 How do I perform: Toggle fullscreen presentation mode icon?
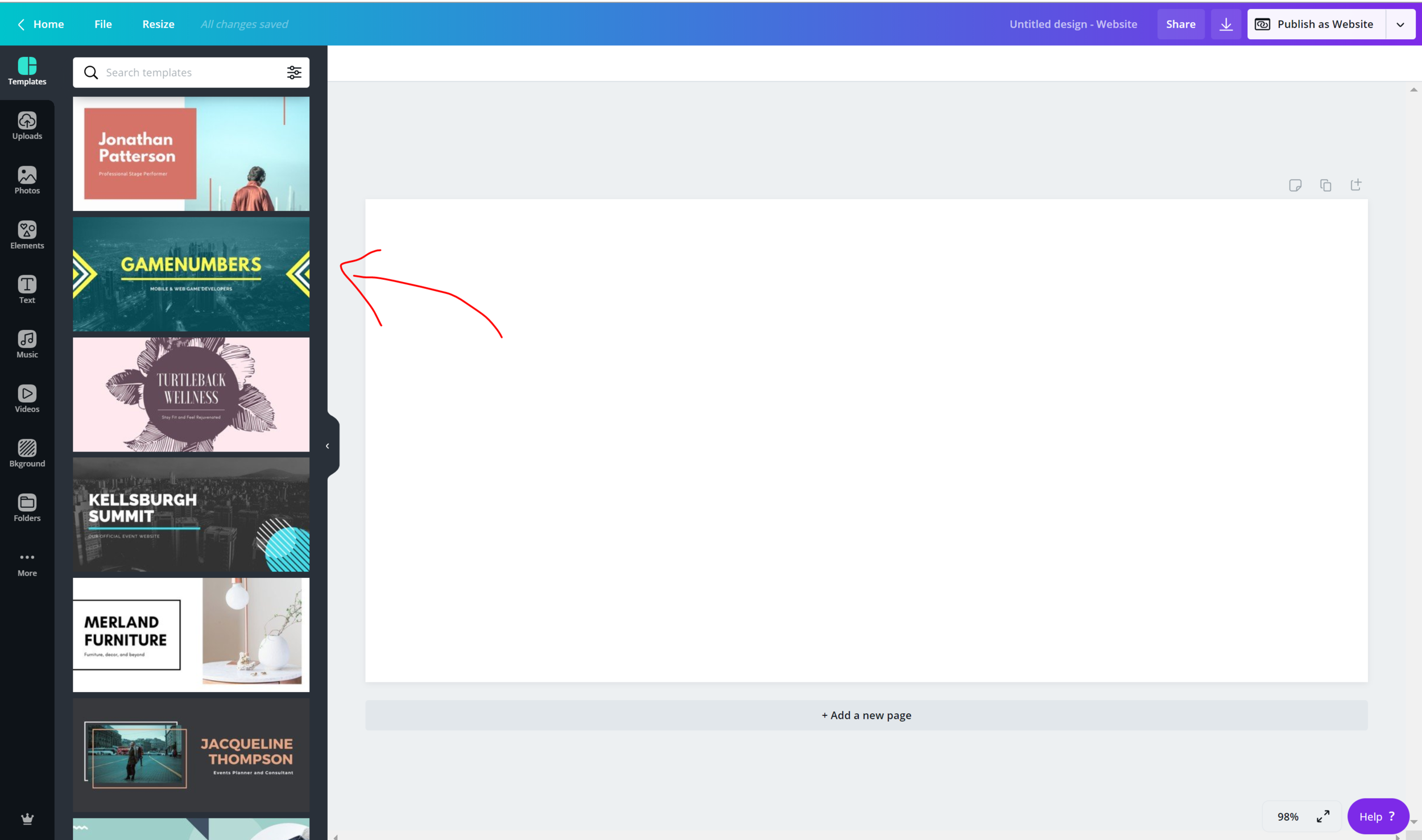click(1323, 816)
